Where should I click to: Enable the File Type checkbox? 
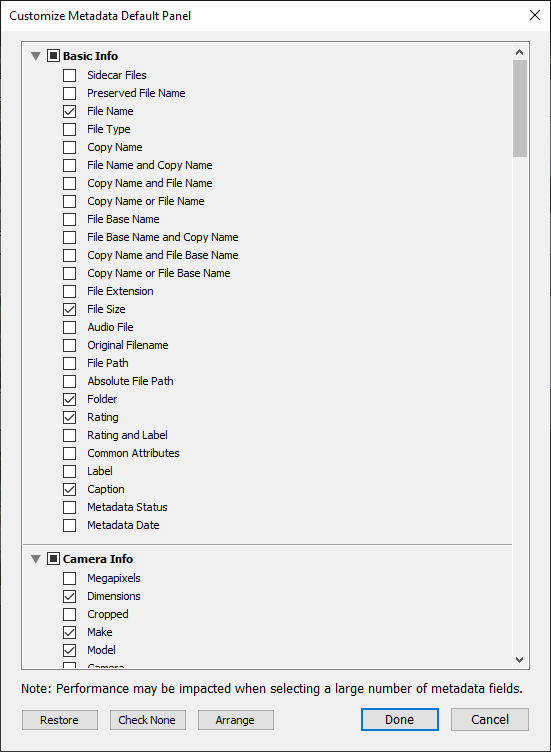coord(70,129)
